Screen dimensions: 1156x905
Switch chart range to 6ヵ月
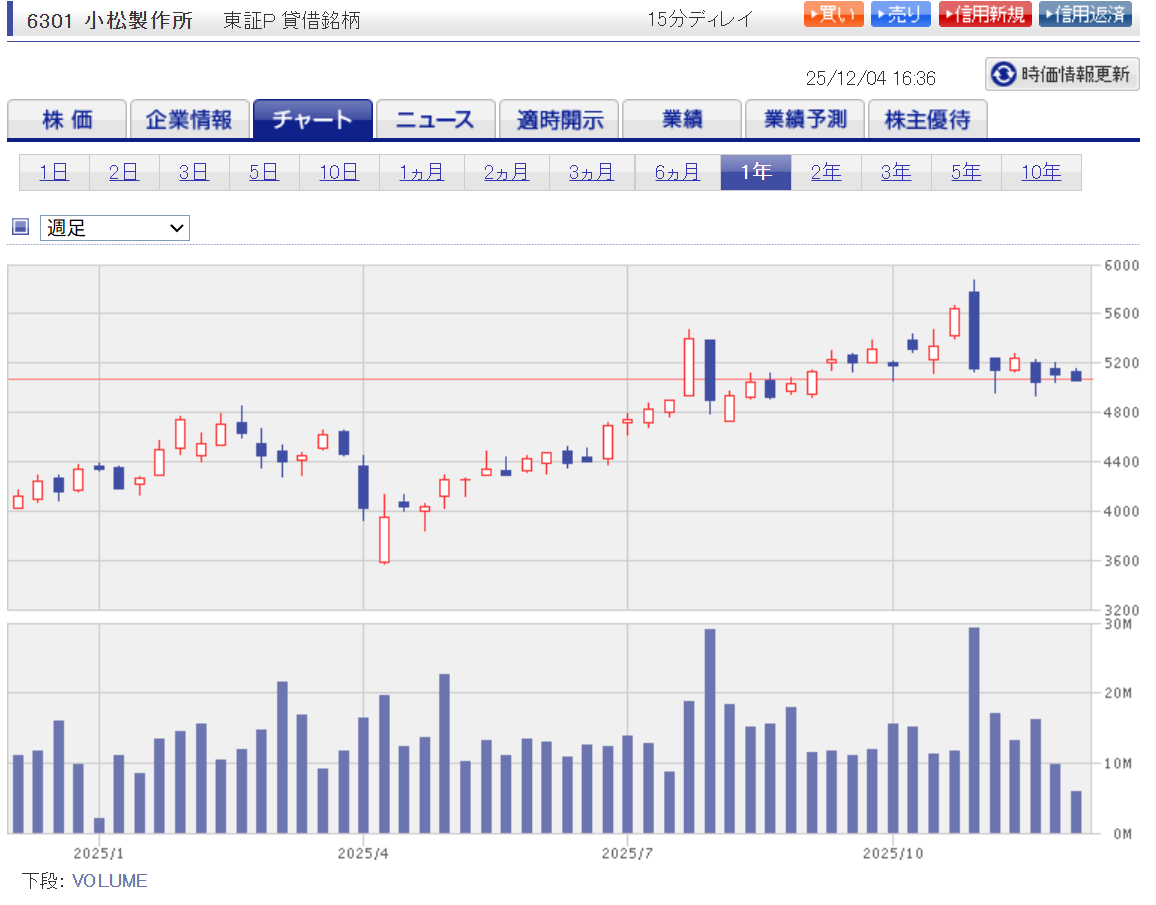(x=677, y=173)
